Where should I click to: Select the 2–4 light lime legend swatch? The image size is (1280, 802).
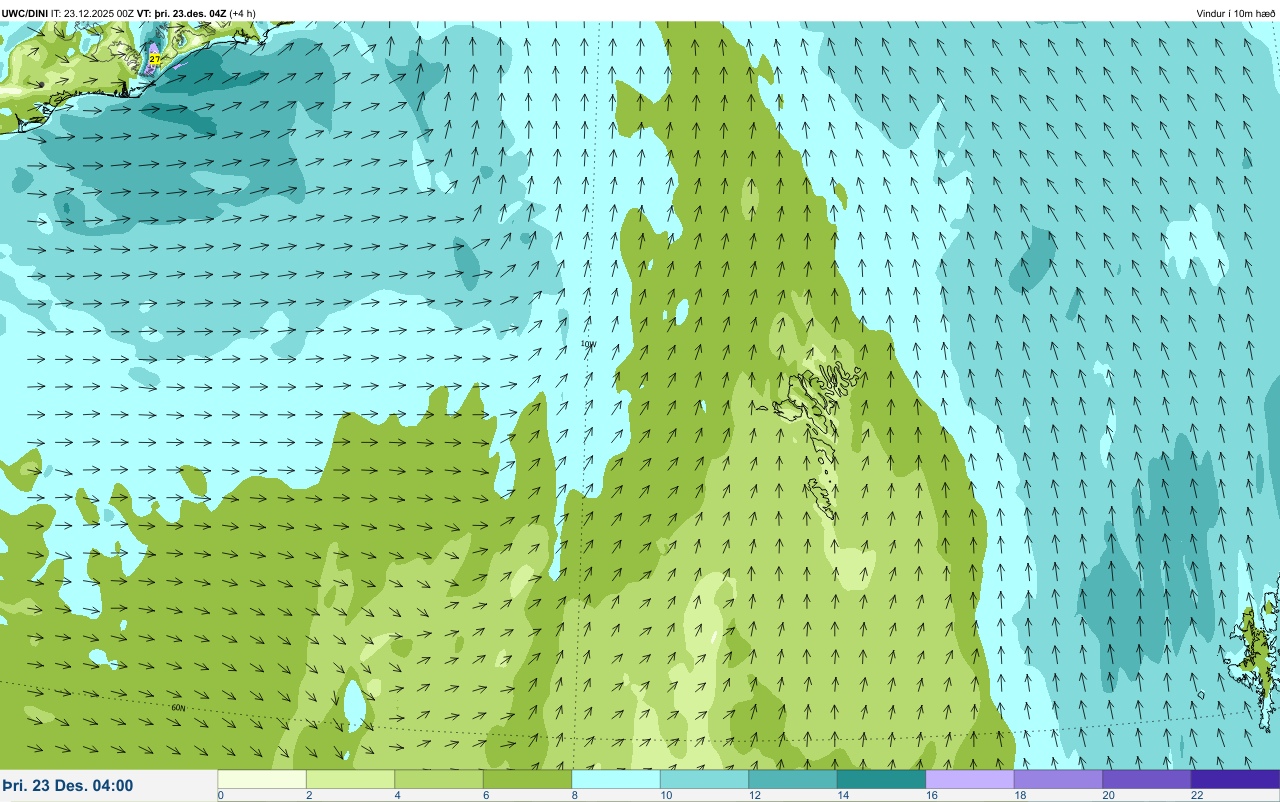coord(350,779)
